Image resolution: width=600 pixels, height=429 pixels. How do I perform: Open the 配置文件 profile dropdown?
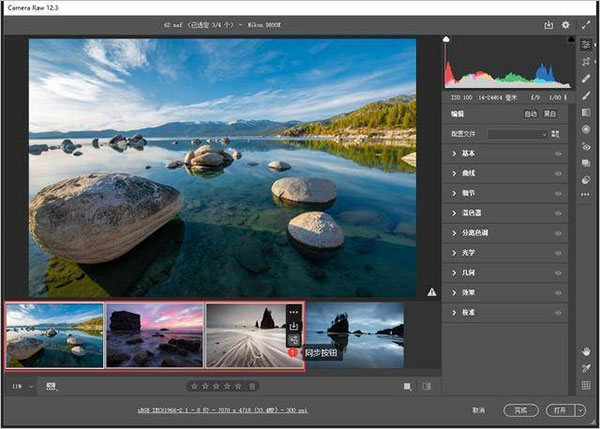click(518, 134)
